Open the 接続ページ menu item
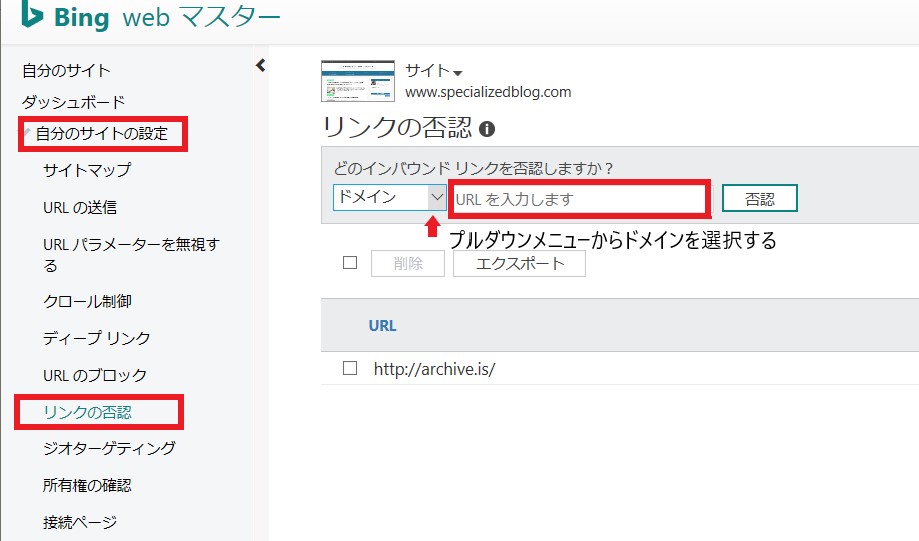Screen dimensions: 919x541 pos(80,522)
